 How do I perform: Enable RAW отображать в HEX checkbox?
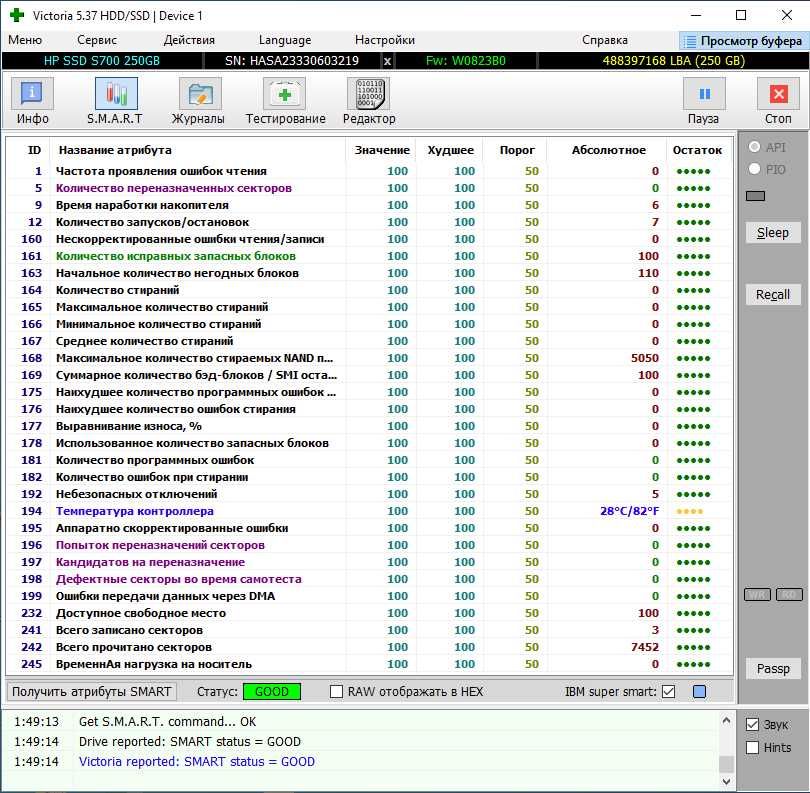336,691
